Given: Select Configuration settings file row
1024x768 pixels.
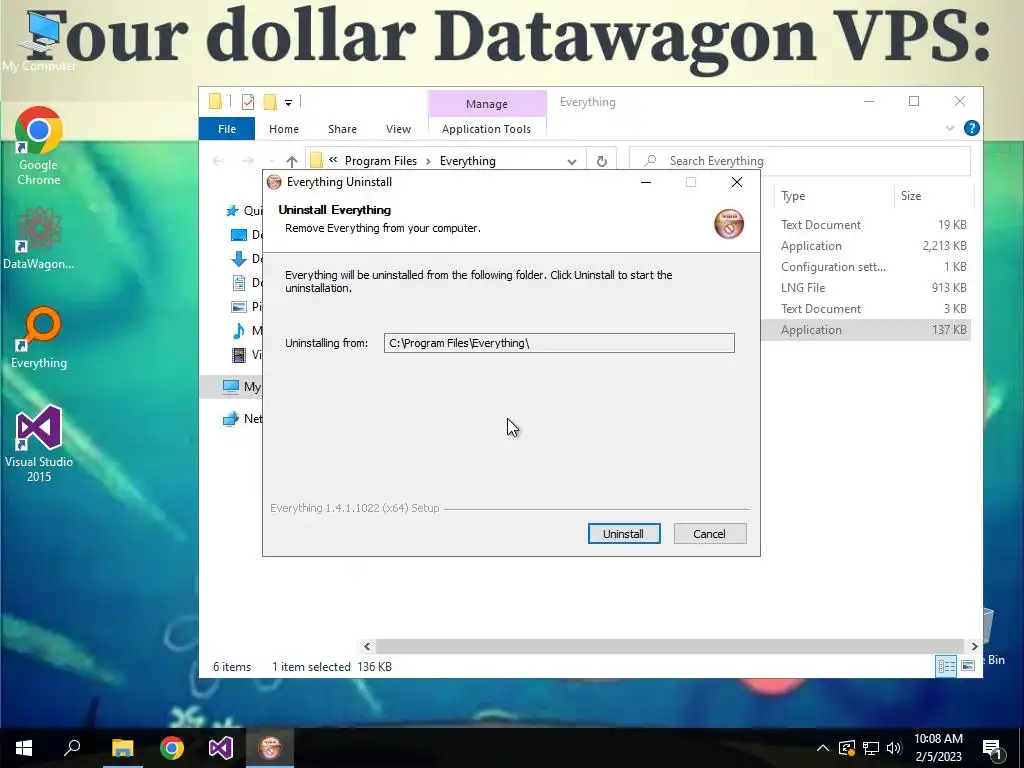Looking at the screenshot, I should tap(865, 266).
